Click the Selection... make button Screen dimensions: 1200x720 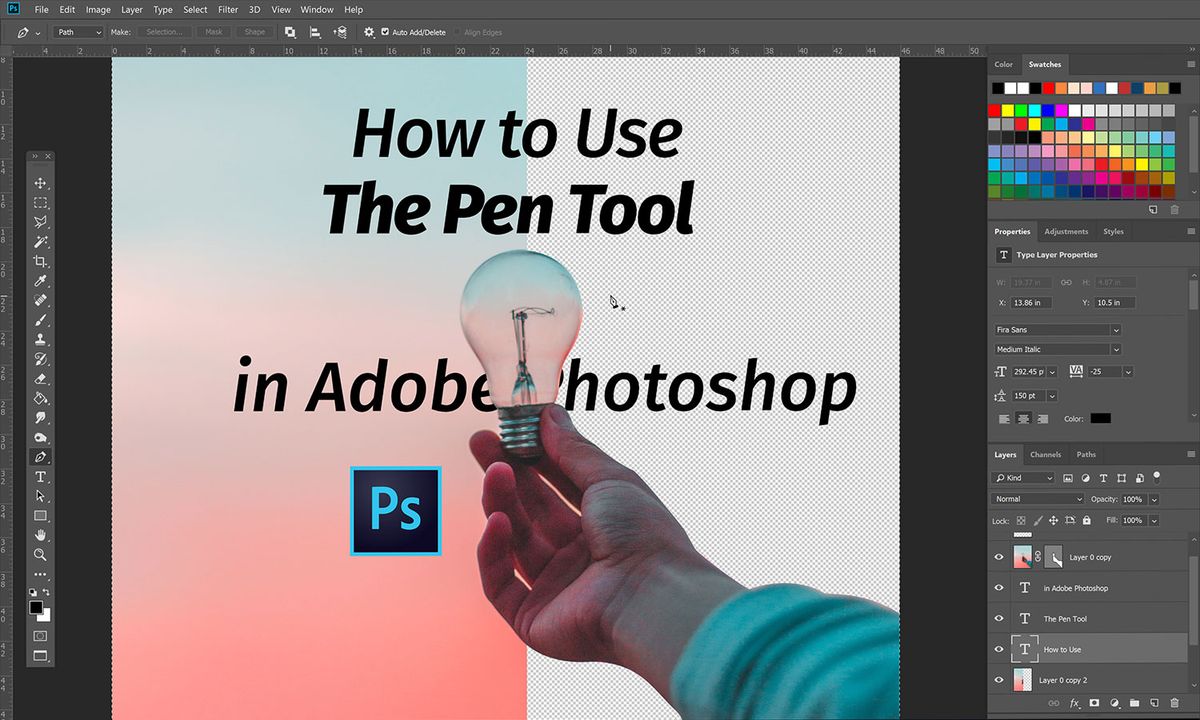pos(164,32)
